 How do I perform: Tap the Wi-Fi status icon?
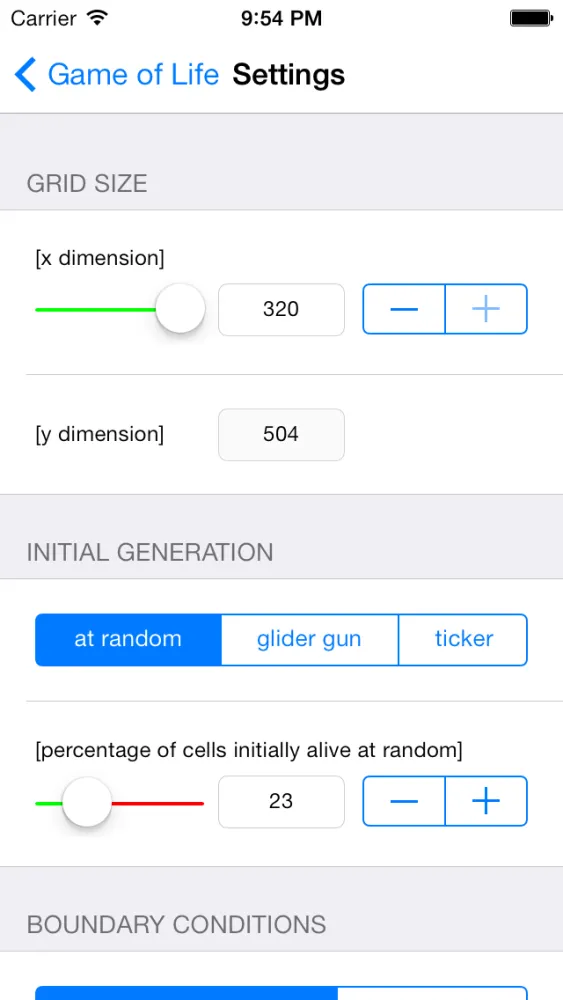(97, 18)
